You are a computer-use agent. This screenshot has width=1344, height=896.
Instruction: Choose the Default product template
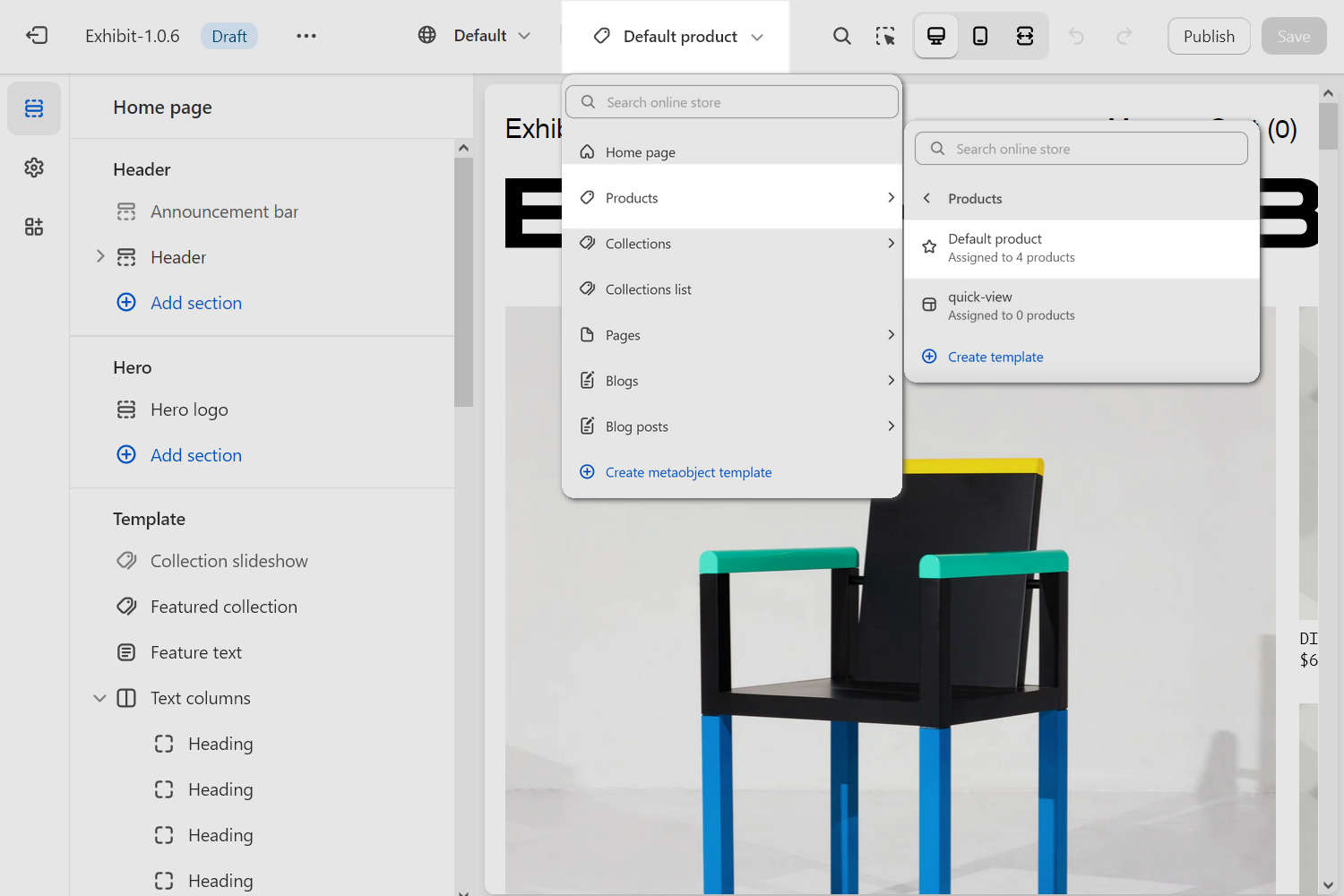[x=1082, y=248]
